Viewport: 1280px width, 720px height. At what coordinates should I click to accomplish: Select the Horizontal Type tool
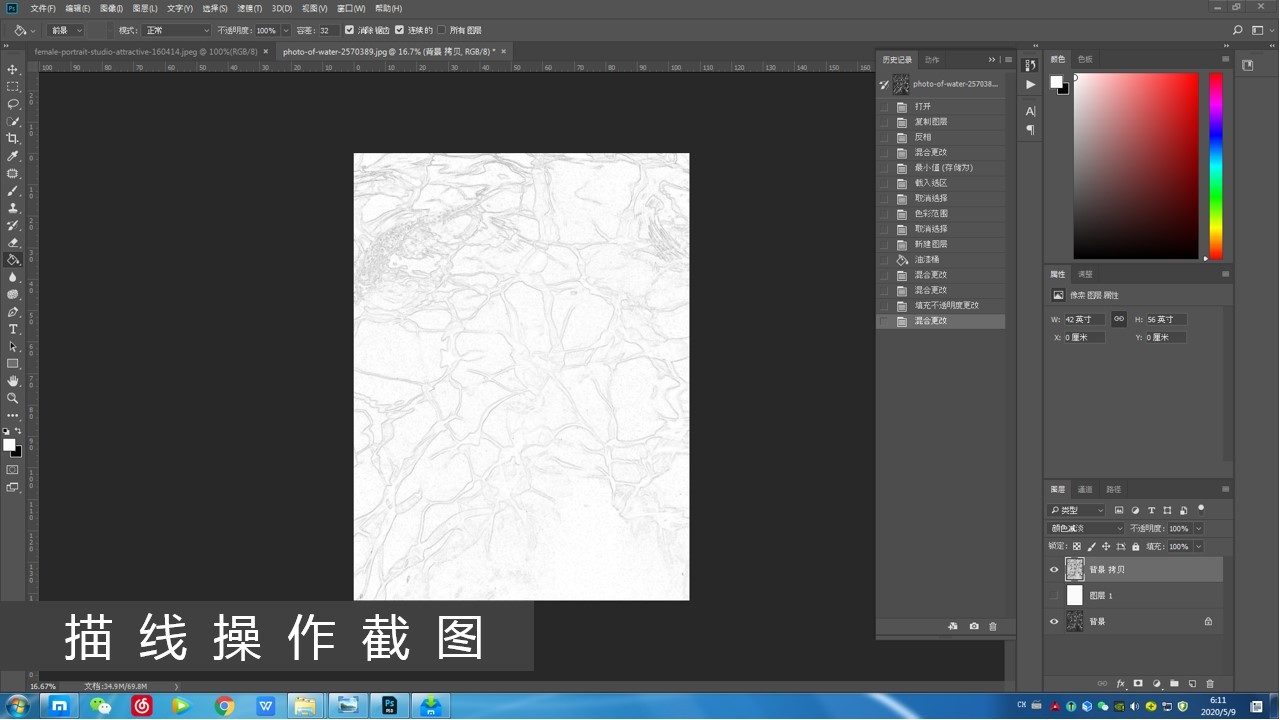[x=13, y=329]
